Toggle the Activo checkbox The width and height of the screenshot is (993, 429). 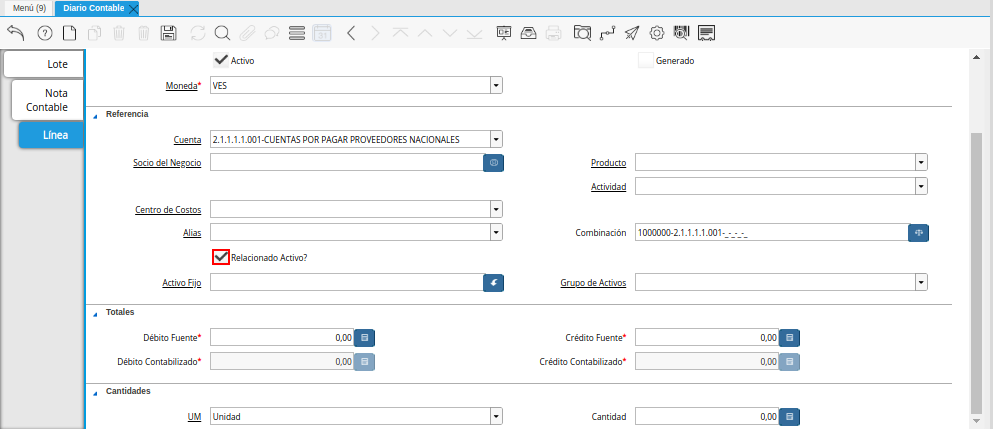pyautogui.click(x=221, y=60)
